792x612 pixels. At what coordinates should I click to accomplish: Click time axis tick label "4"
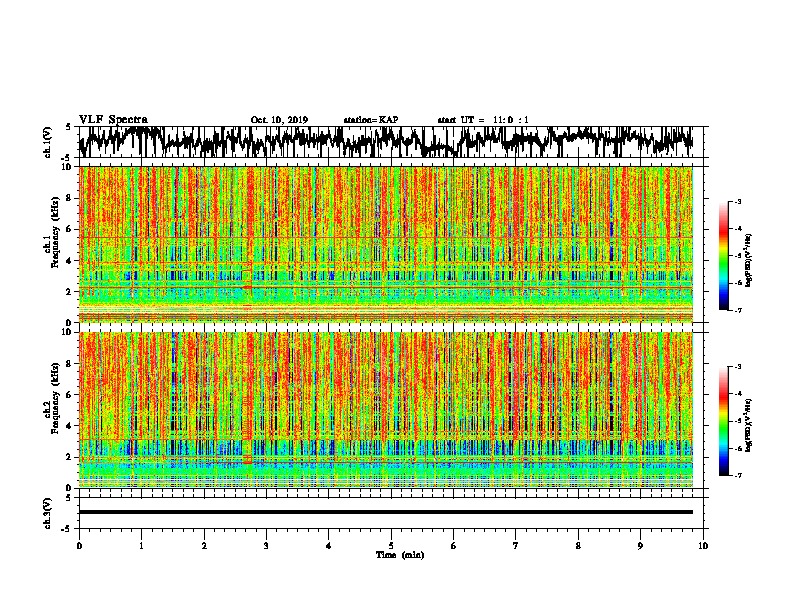coord(329,545)
